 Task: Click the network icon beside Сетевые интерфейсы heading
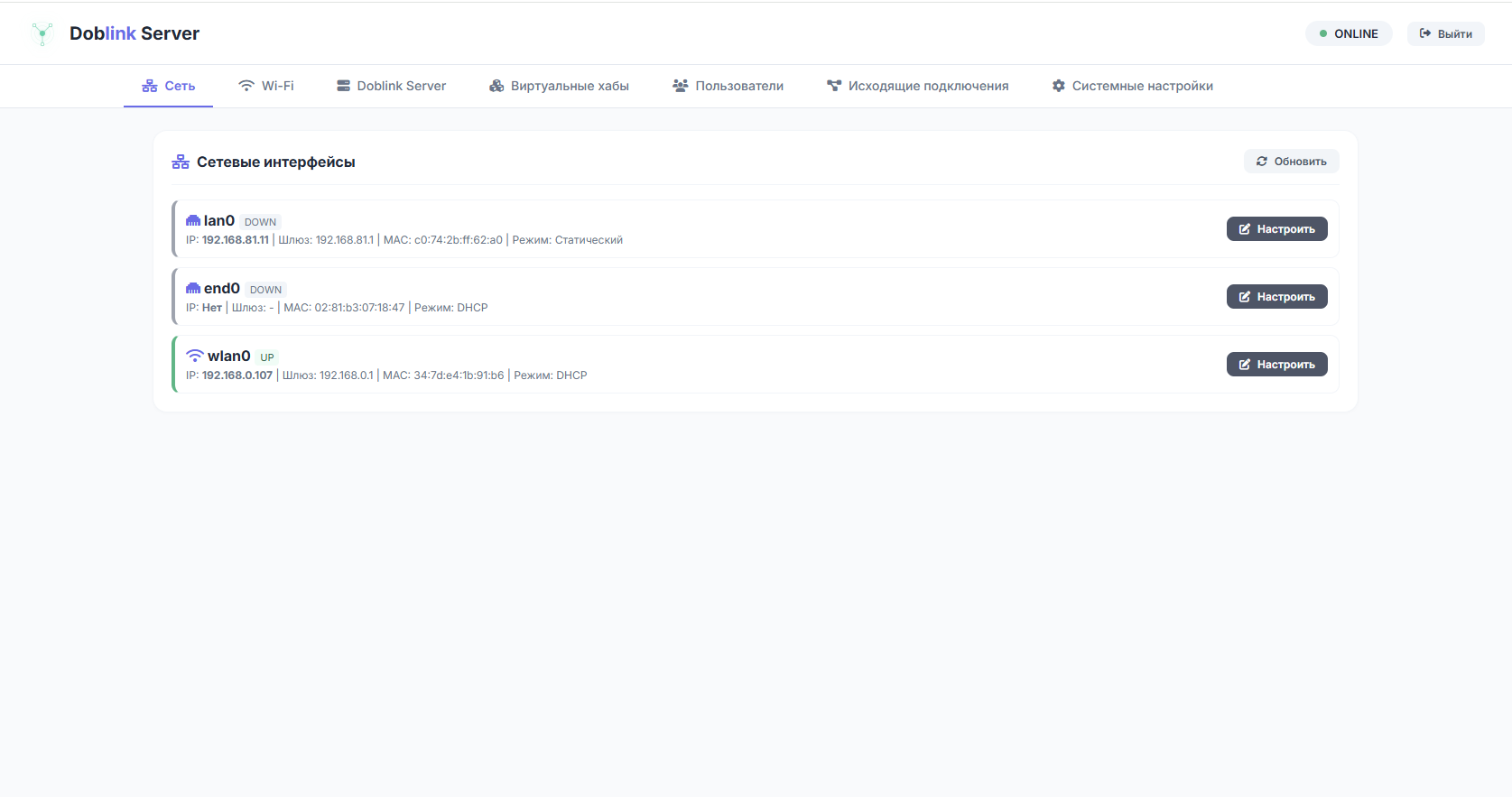[x=181, y=162]
